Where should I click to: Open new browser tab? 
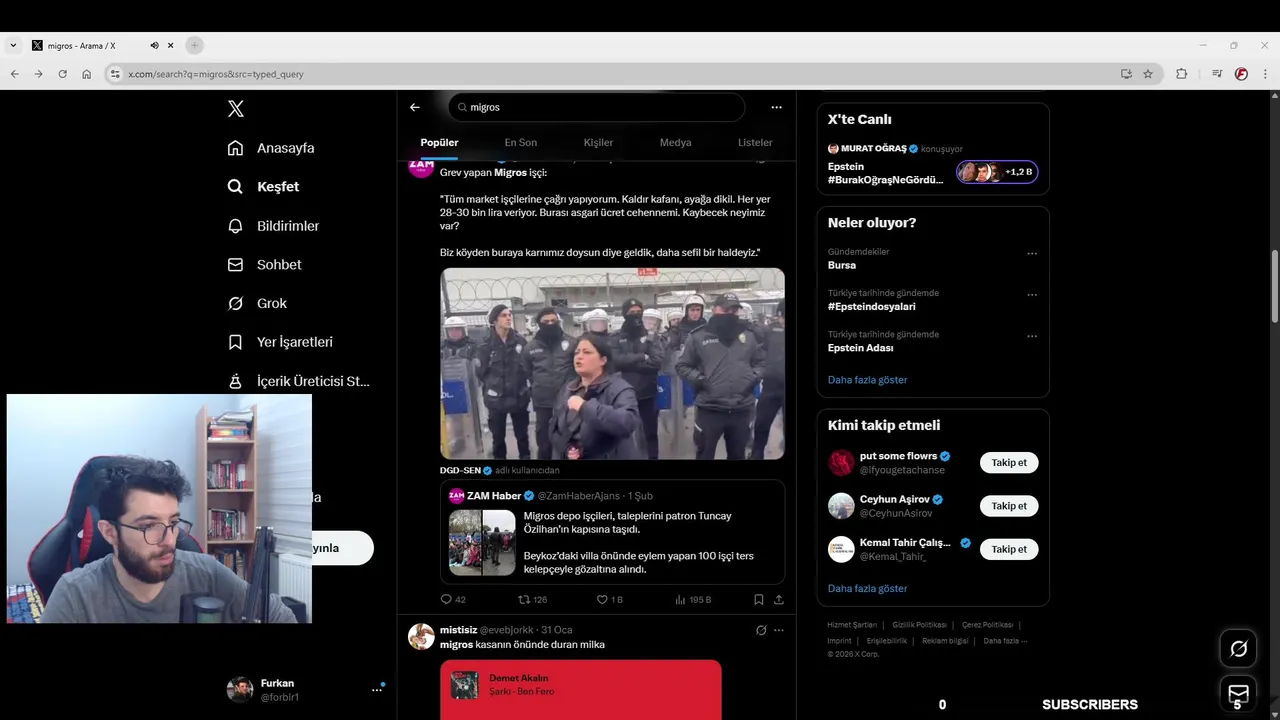pyautogui.click(x=194, y=45)
